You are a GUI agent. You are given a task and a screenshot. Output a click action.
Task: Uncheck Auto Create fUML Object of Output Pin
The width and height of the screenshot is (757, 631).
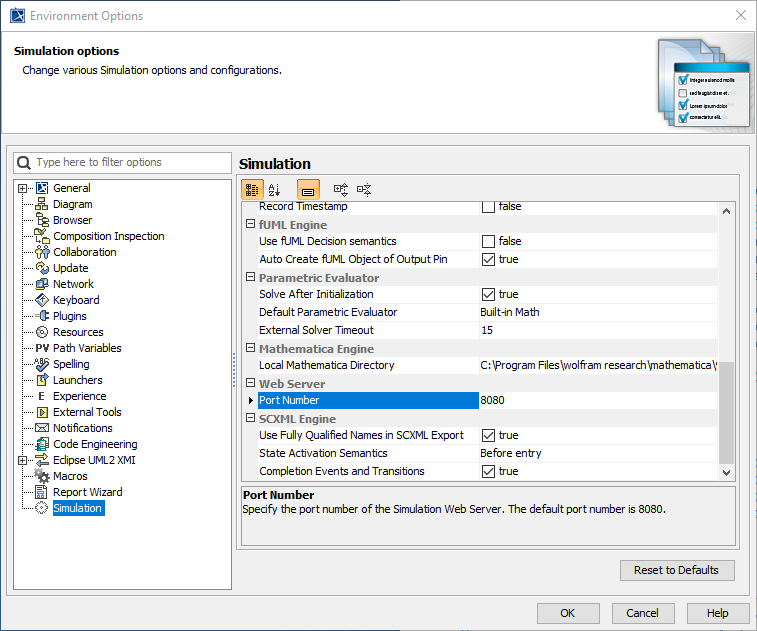(x=488, y=259)
